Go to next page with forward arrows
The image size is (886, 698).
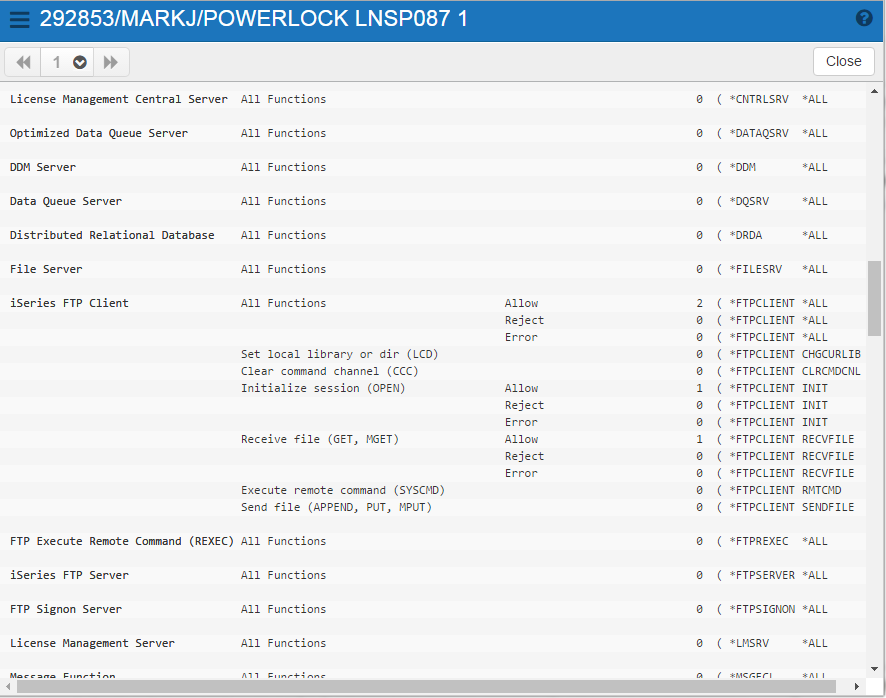click(111, 62)
